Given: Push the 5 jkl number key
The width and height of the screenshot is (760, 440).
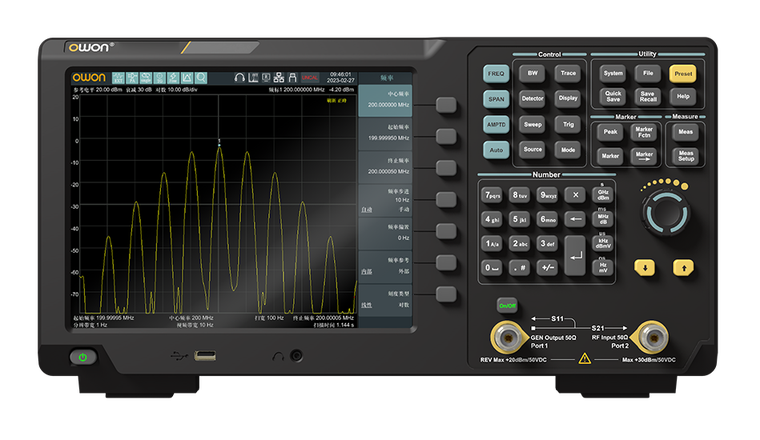Looking at the screenshot, I should click(x=519, y=220).
